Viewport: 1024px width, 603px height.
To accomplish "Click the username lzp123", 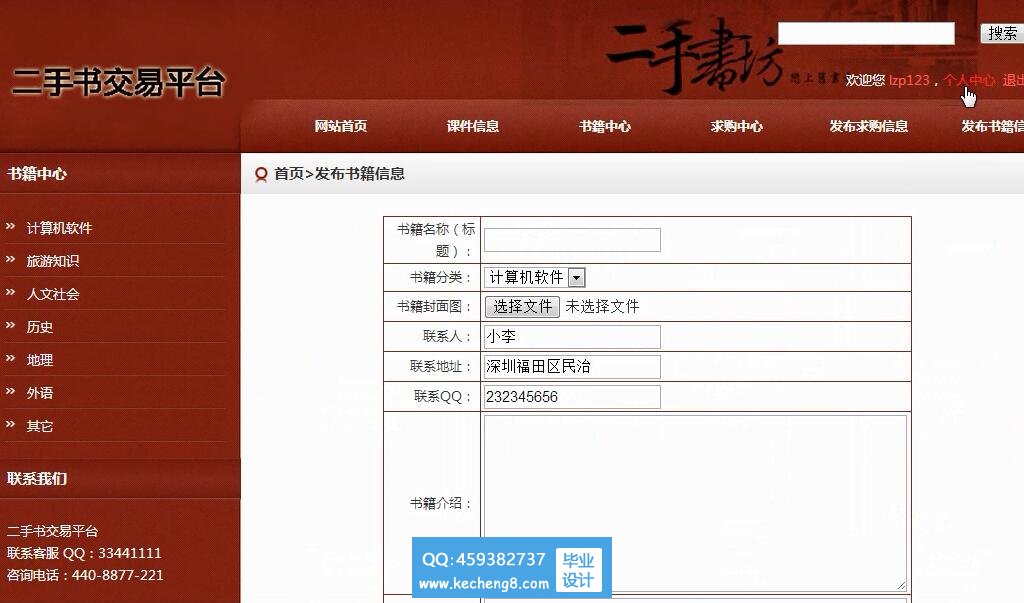I will coord(909,80).
